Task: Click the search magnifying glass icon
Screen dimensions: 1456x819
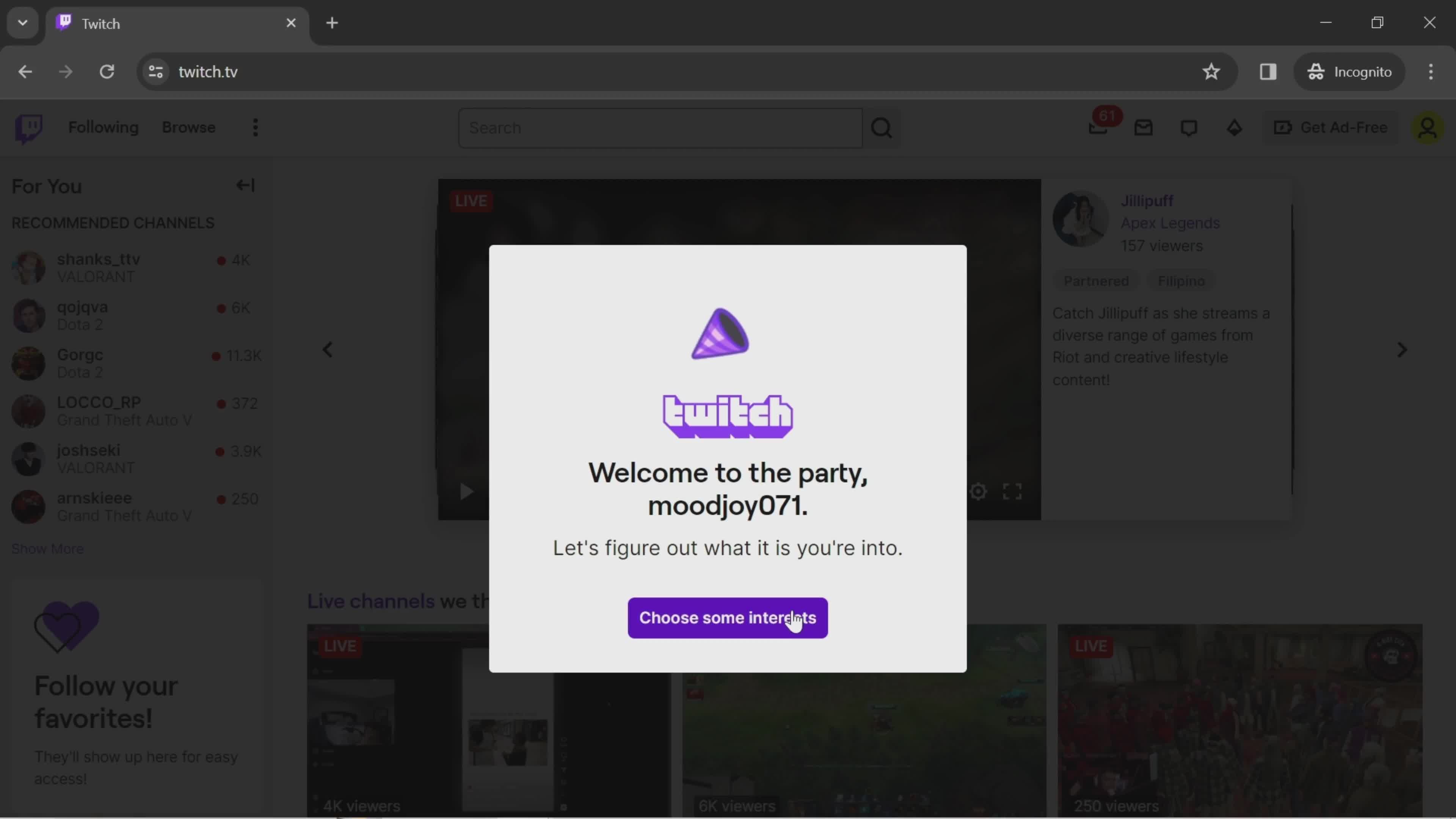Action: [x=882, y=127]
